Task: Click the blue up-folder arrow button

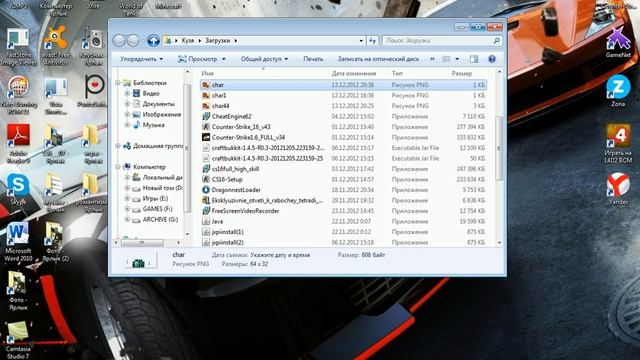Action: [153, 40]
